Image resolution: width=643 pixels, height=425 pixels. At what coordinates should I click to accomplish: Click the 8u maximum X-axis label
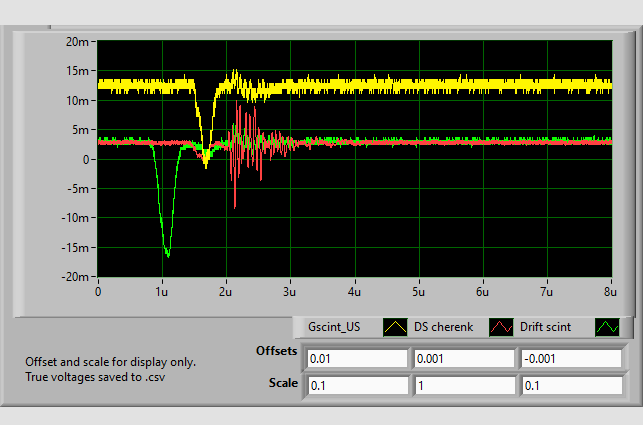610,292
